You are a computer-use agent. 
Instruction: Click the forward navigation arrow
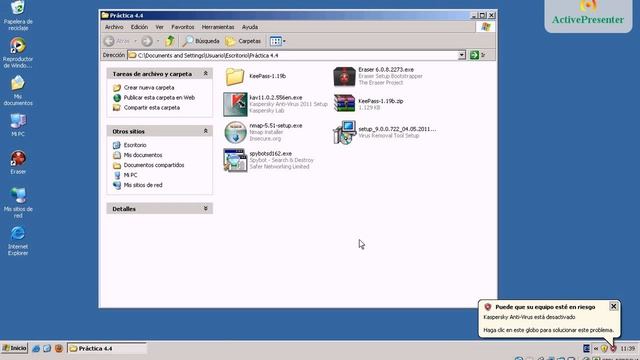coord(147,41)
